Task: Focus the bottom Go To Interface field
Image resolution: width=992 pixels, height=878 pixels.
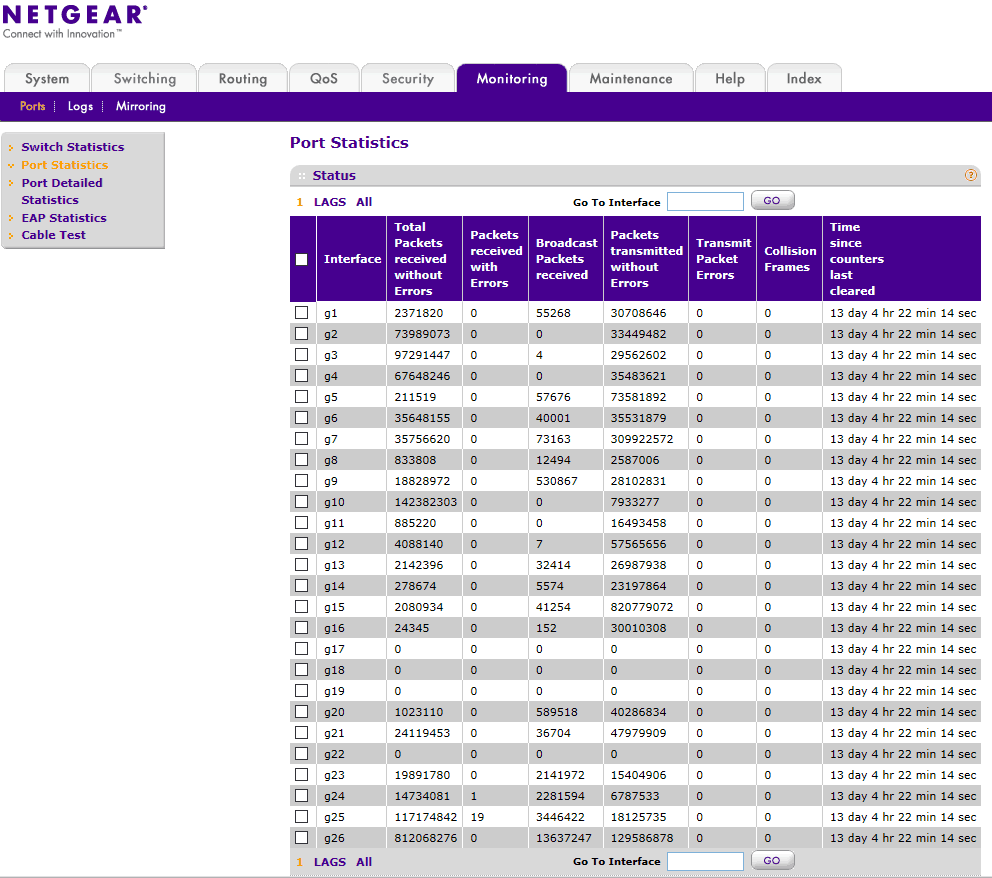Action: point(705,861)
